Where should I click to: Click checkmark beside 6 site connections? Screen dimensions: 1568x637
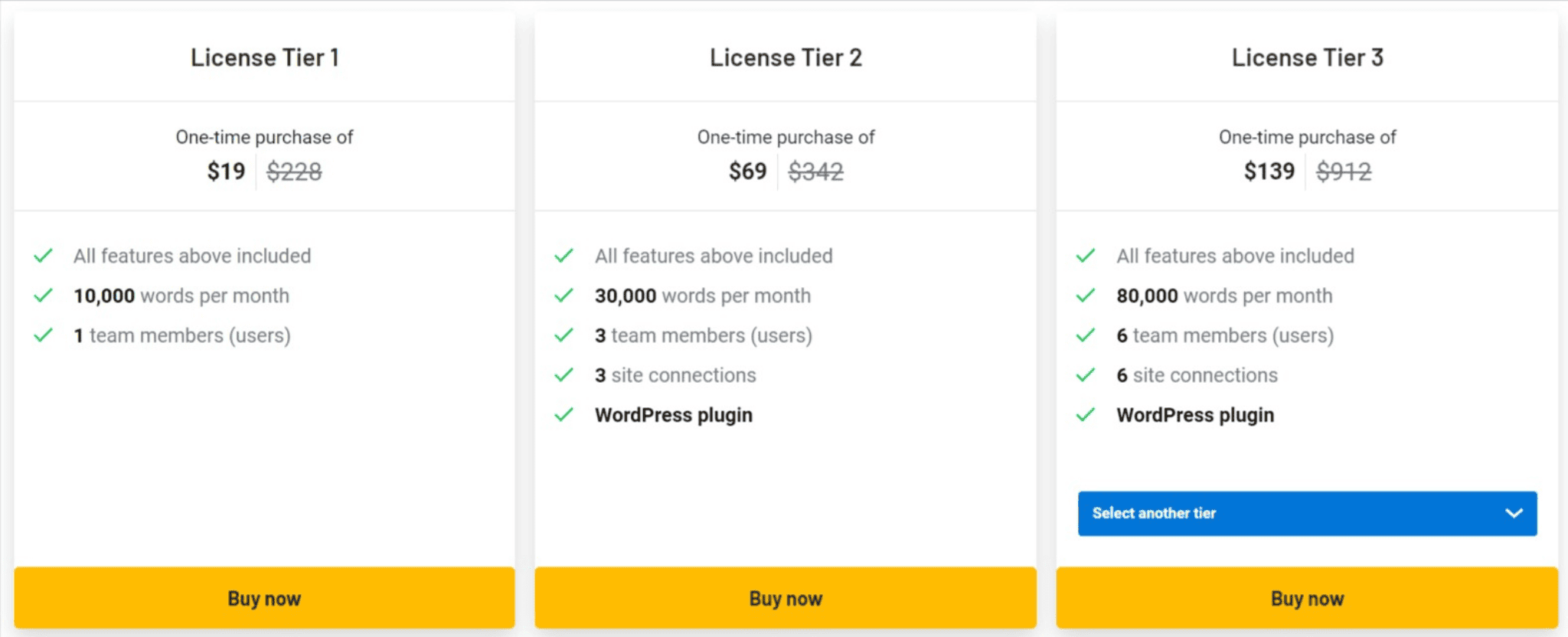pyautogui.click(x=1086, y=375)
